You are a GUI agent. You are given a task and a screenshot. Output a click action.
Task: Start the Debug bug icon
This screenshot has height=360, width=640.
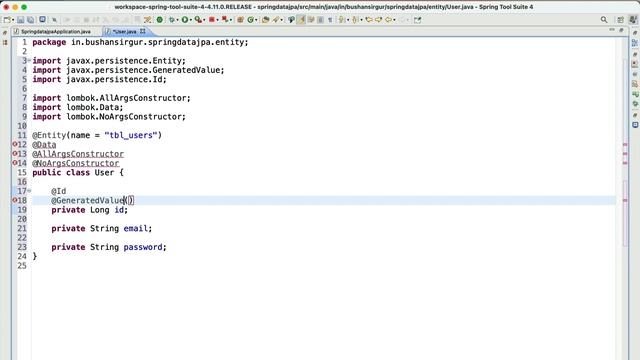click(x=172, y=20)
